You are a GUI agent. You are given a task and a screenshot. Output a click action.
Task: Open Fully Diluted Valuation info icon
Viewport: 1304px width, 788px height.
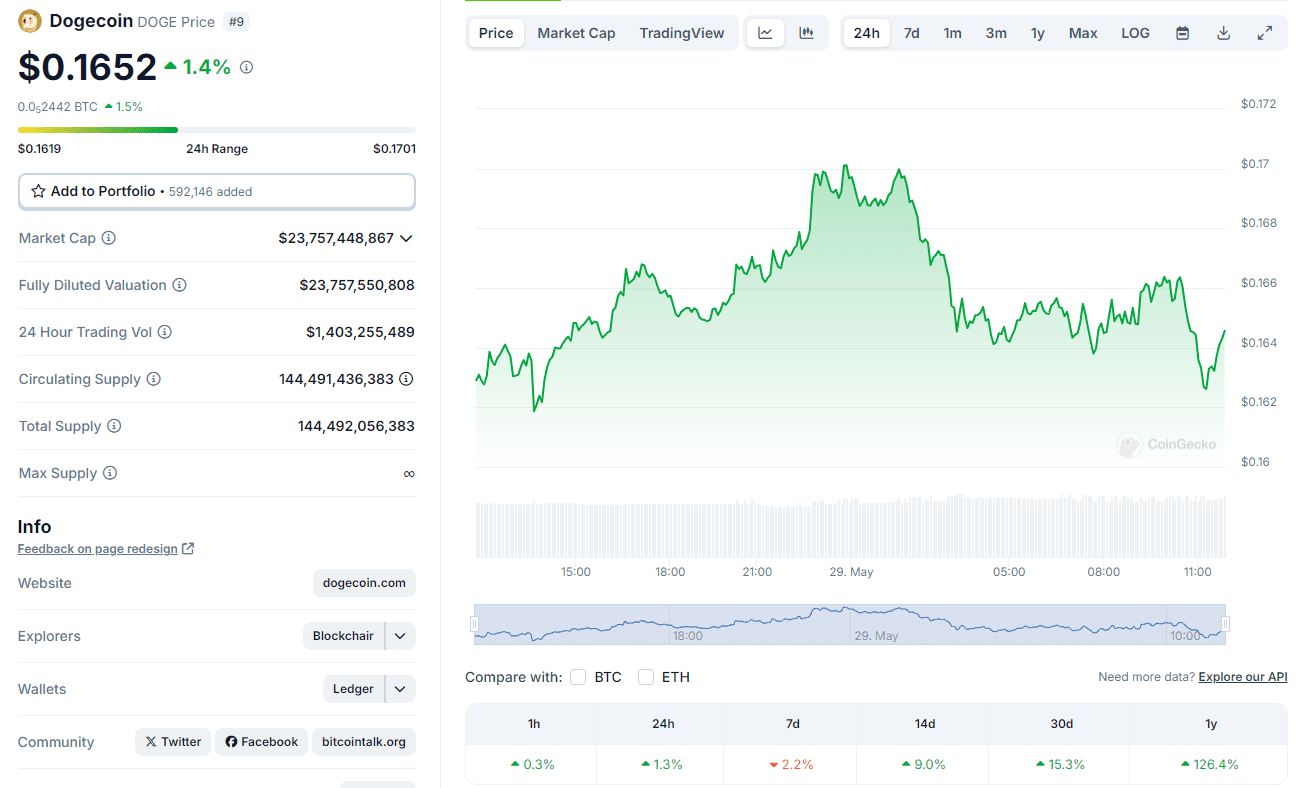pos(180,285)
